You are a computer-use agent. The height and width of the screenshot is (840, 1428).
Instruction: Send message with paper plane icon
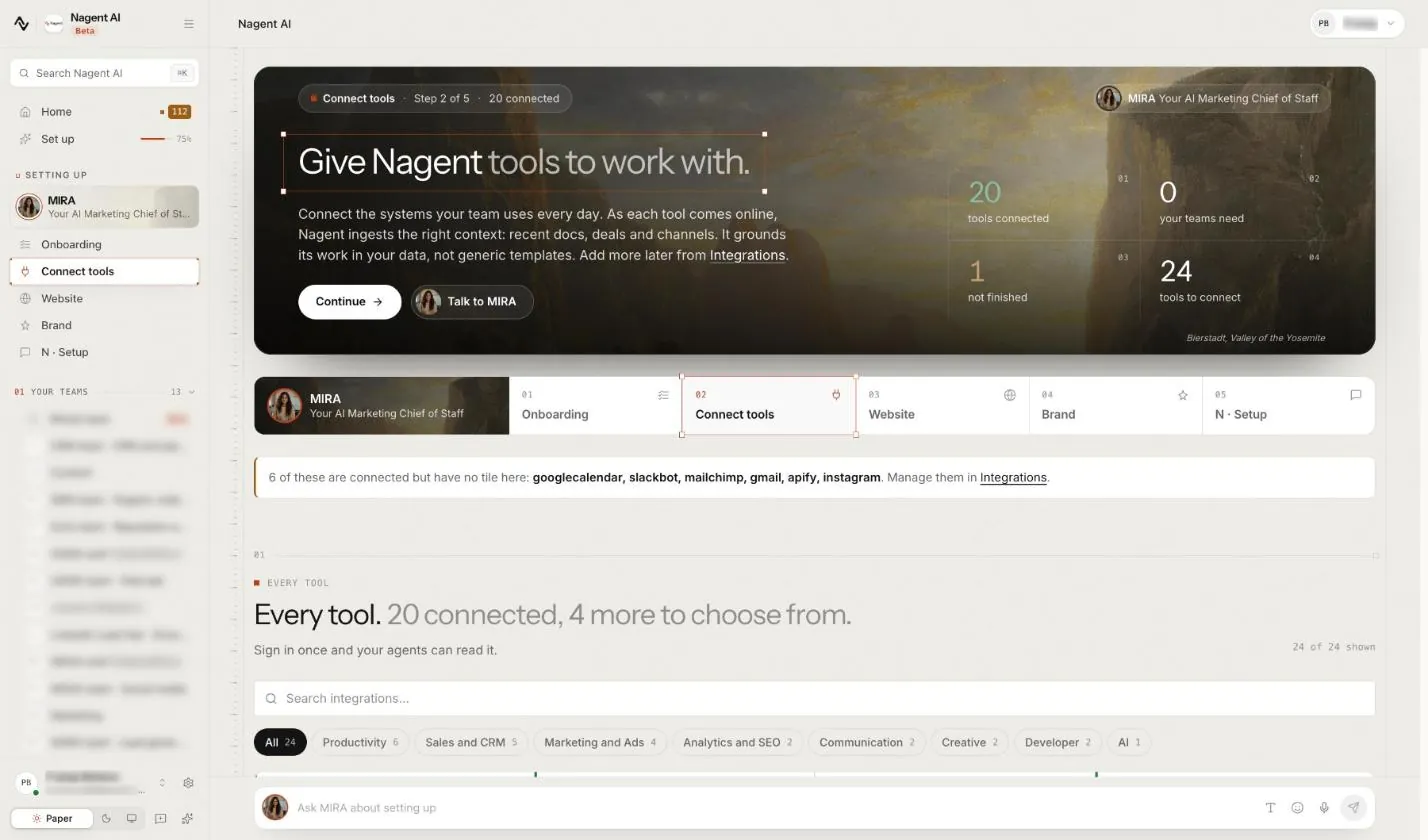[1353, 807]
